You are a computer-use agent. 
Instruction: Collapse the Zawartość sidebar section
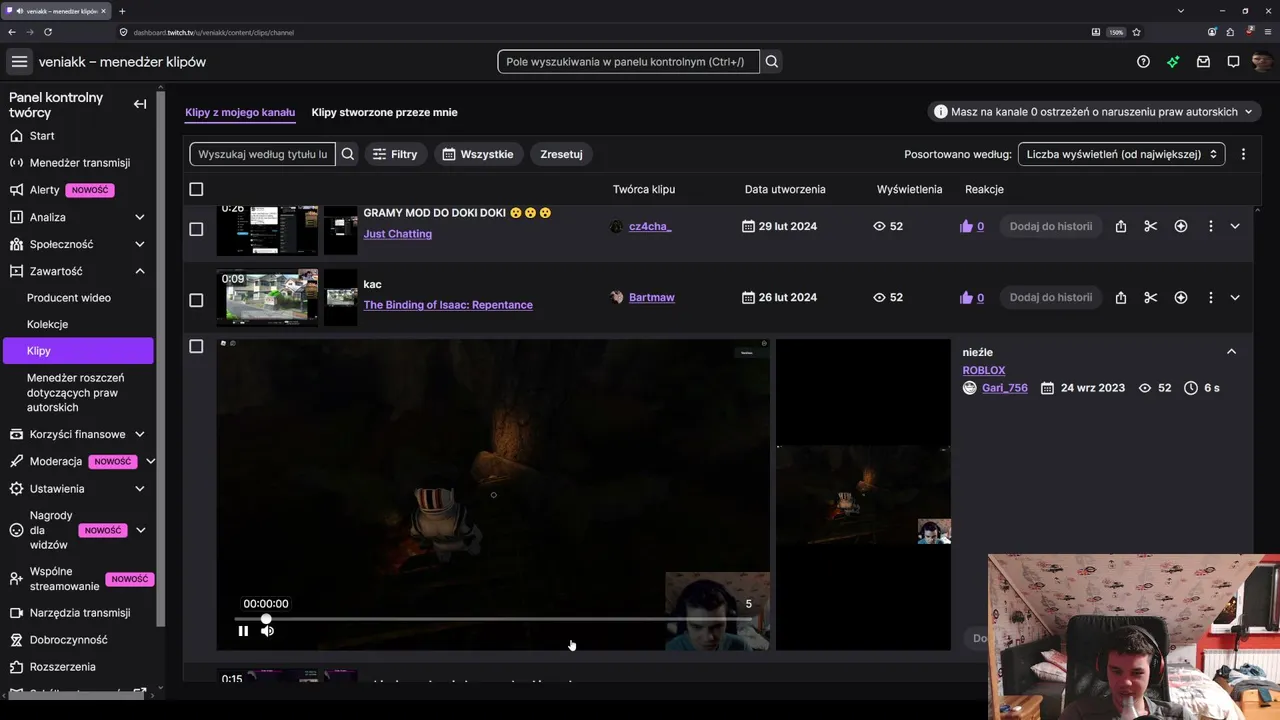[140, 271]
